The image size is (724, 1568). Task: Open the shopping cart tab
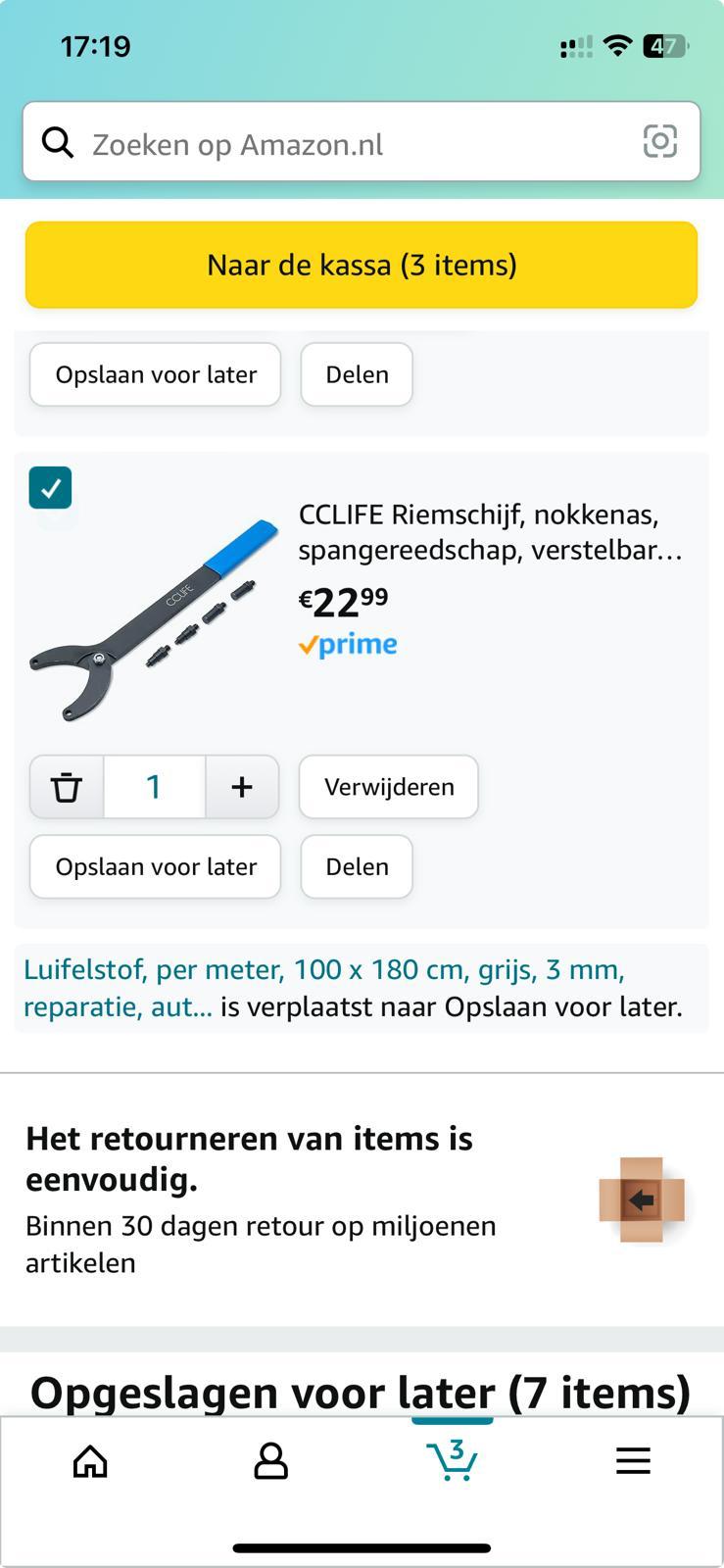[x=452, y=1461]
